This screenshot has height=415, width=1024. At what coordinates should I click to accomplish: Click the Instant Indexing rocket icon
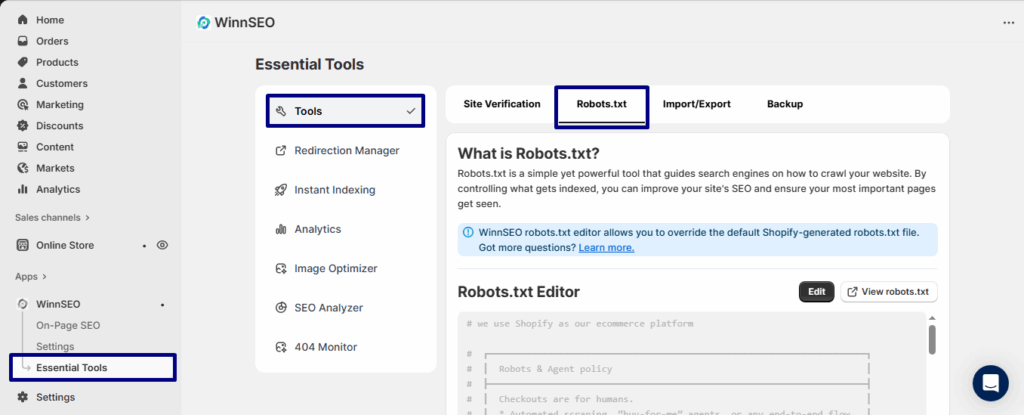[281, 190]
